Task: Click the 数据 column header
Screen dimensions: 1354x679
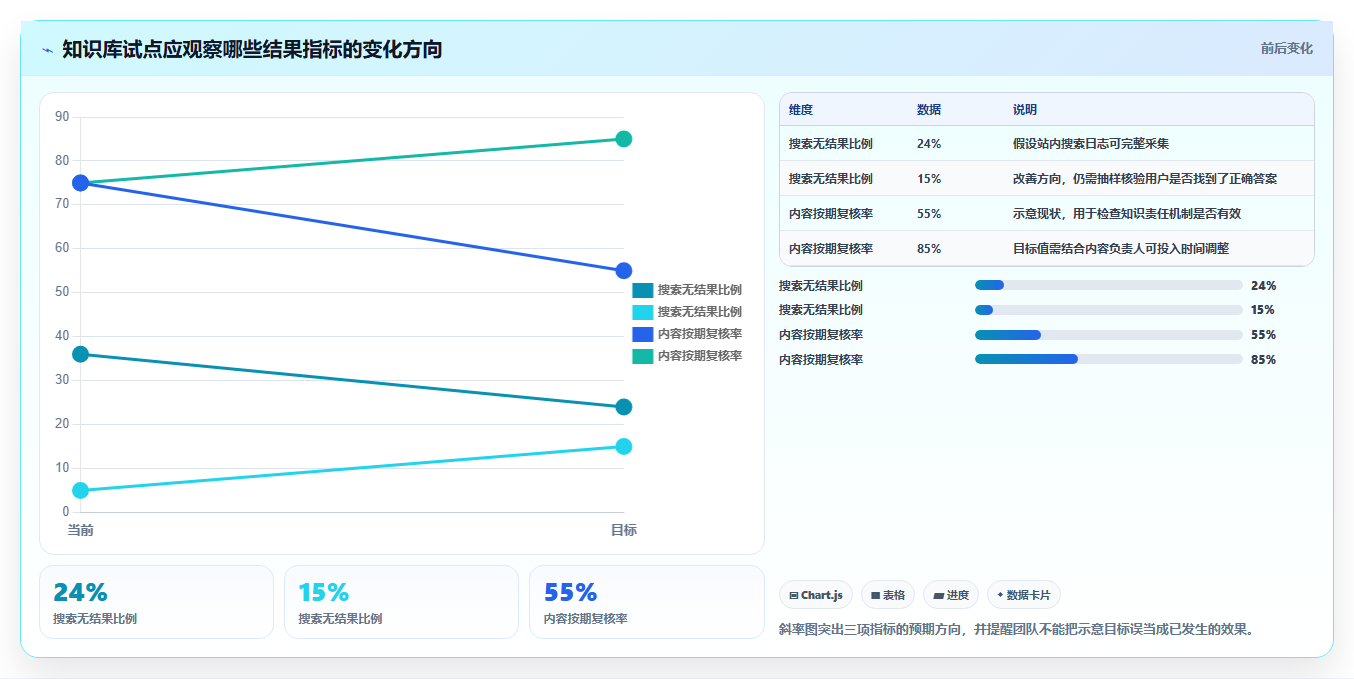Action: [x=929, y=110]
